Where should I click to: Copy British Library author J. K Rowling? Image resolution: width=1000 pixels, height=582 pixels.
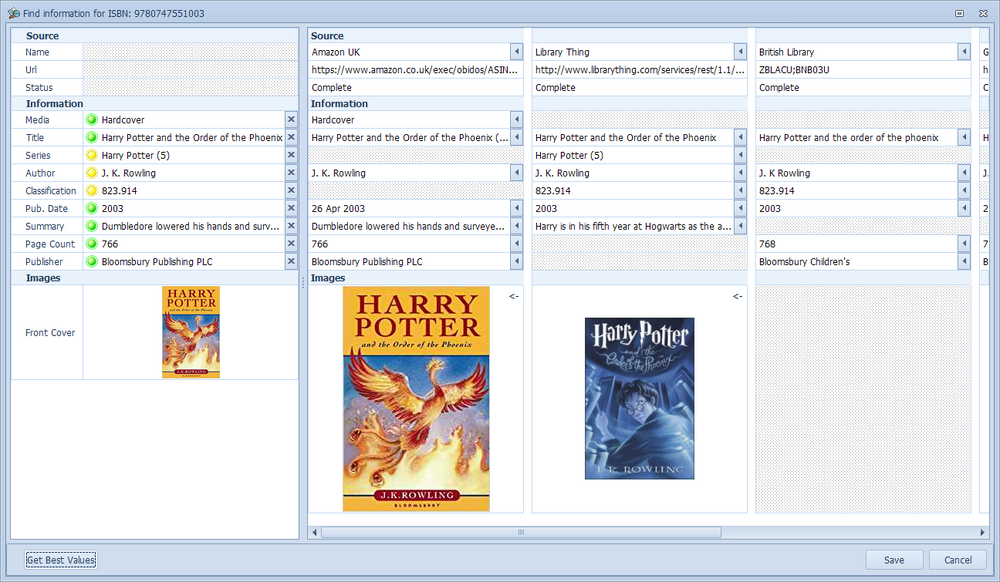[x=964, y=173]
